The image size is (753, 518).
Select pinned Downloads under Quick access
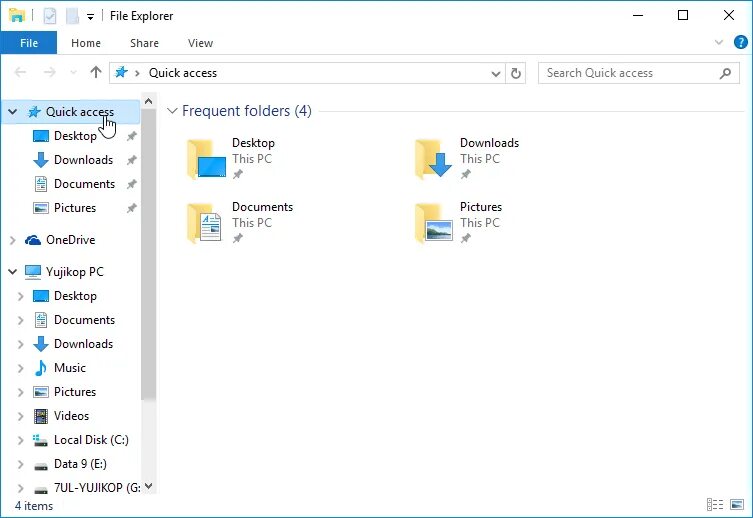[x=84, y=160]
